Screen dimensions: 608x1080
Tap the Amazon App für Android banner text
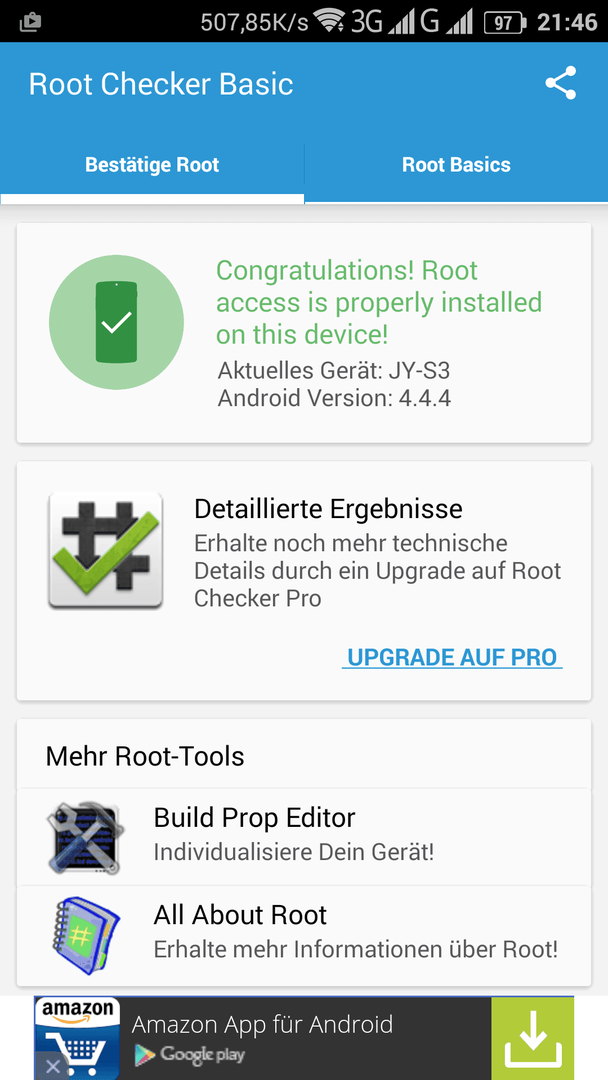(x=262, y=1024)
